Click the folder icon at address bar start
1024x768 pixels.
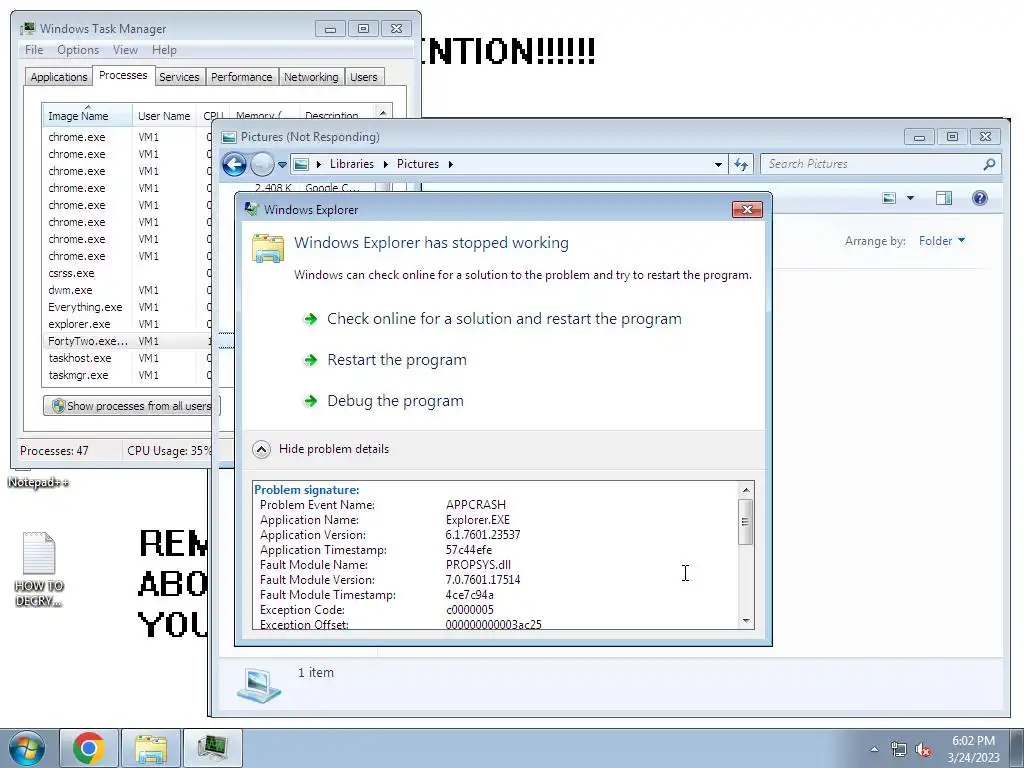pyautogui.click(x=301, y=165)
